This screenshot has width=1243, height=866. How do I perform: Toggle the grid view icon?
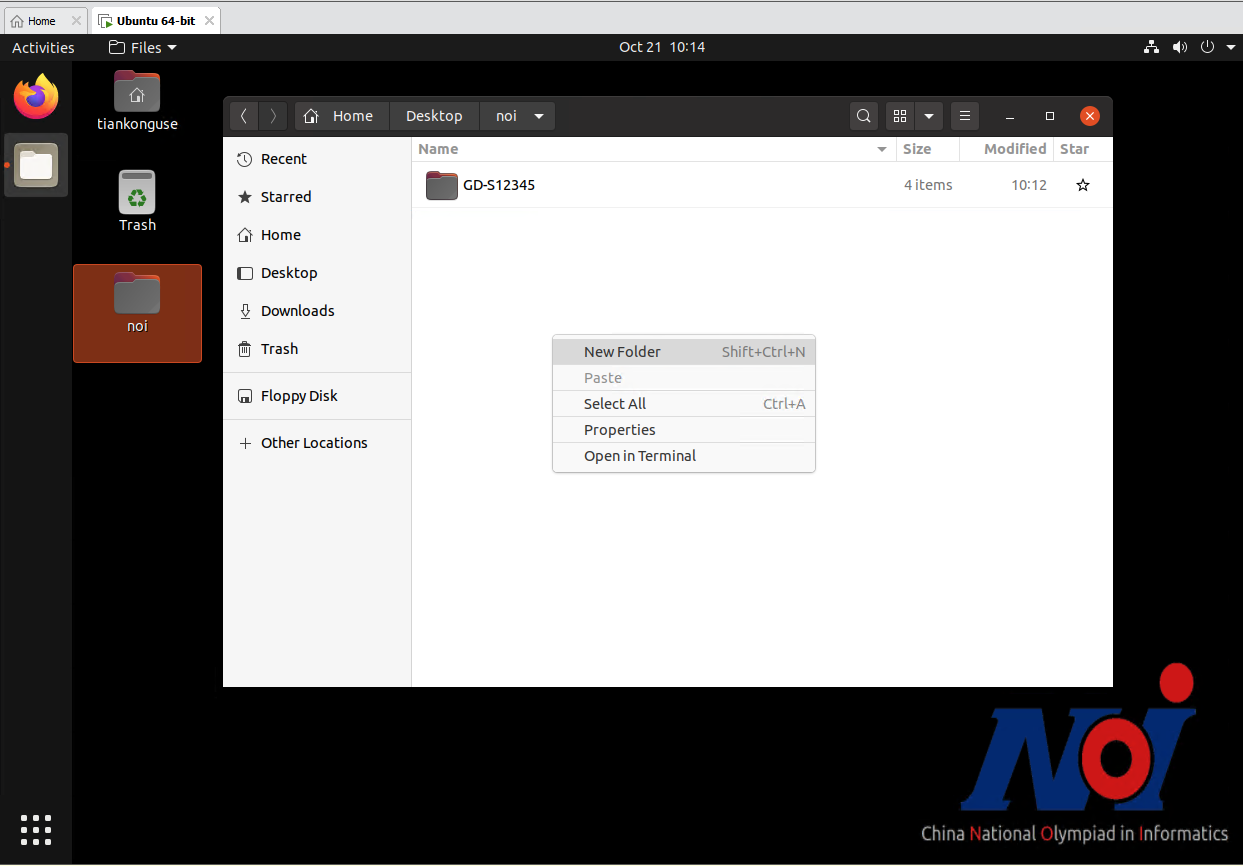[900, 116]
